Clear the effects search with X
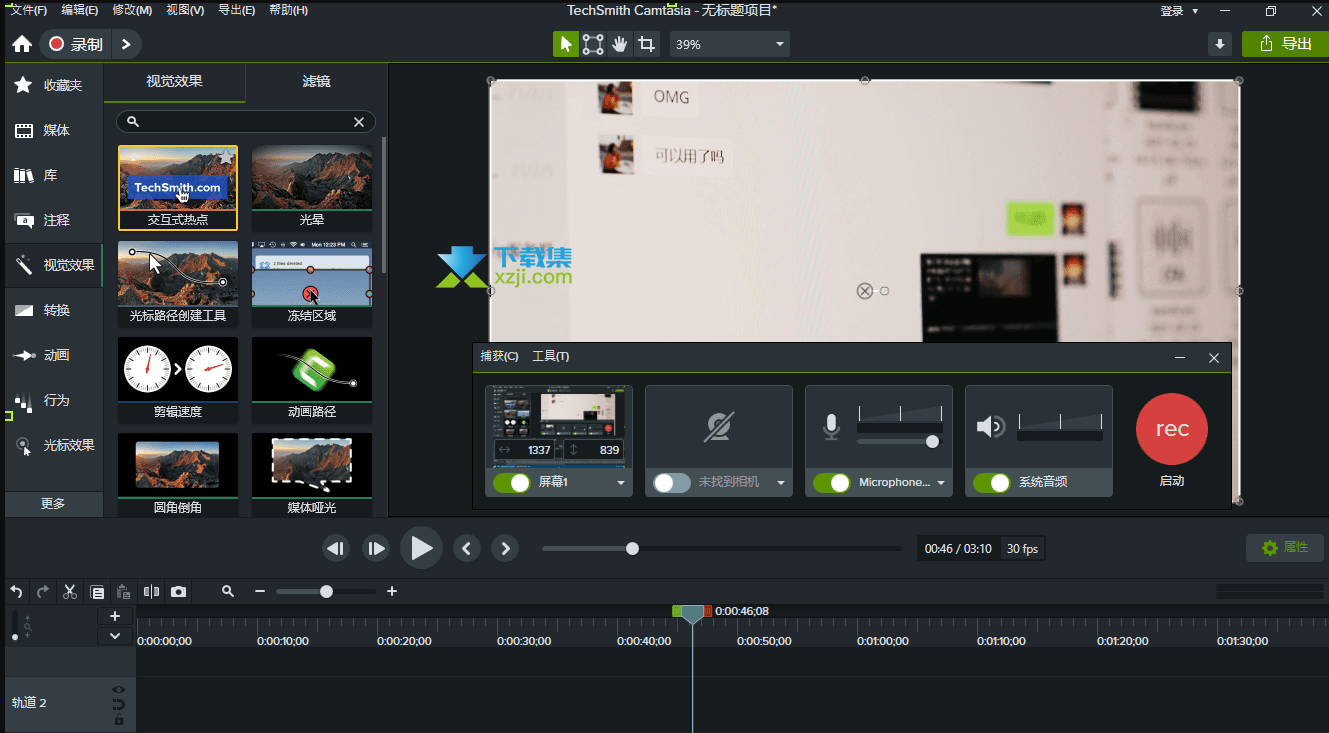1329x733 pixels. point(359,122)
